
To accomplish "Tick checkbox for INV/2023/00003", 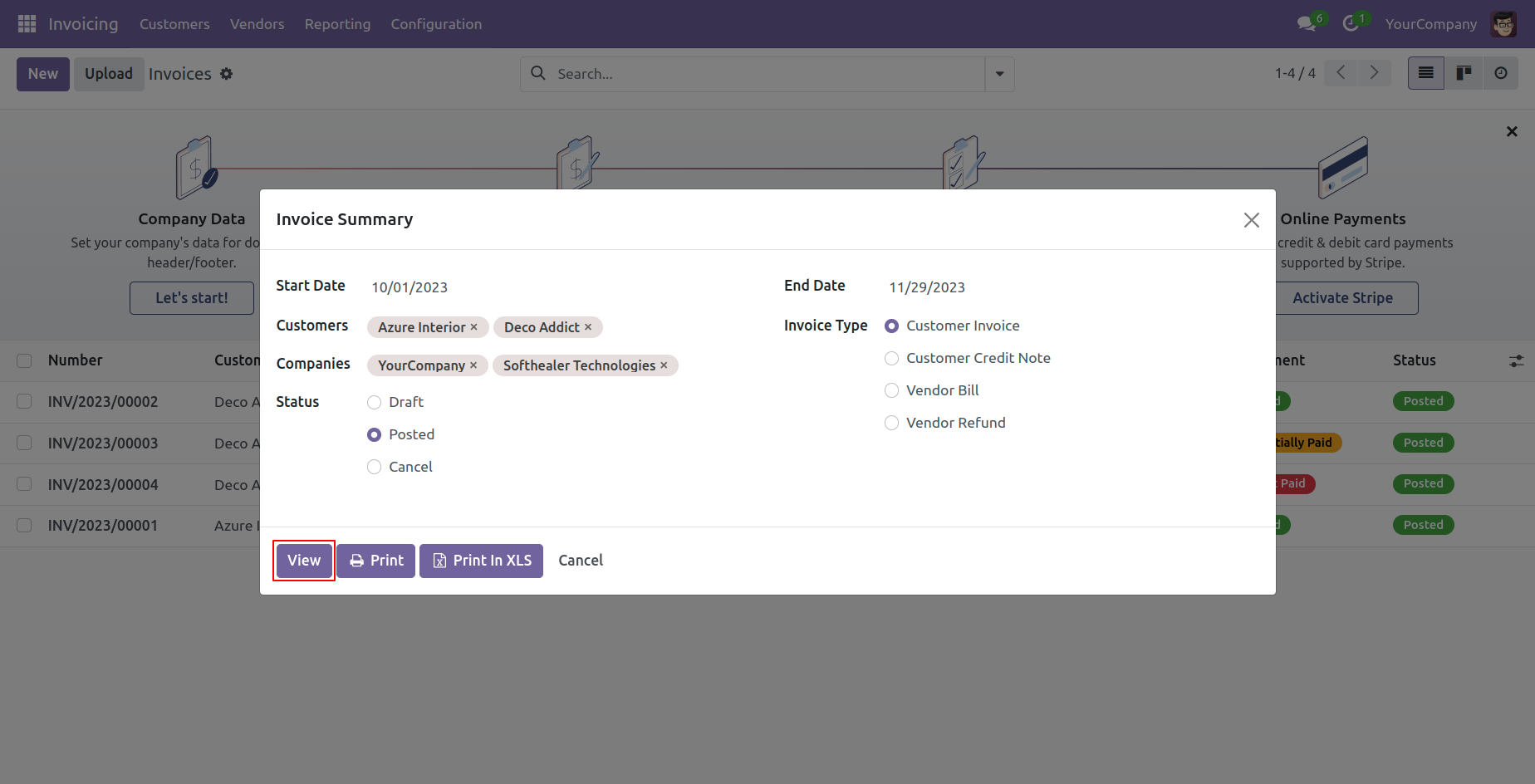I will [24, 443].
